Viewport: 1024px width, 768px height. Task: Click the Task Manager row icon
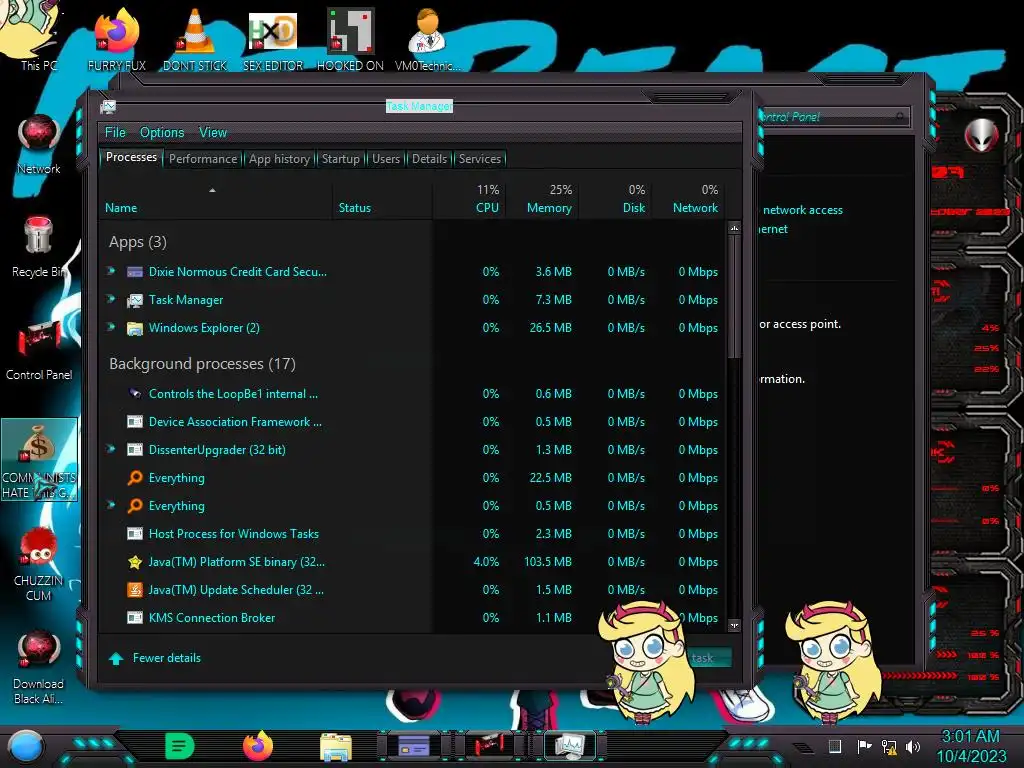tap(135, 300)
